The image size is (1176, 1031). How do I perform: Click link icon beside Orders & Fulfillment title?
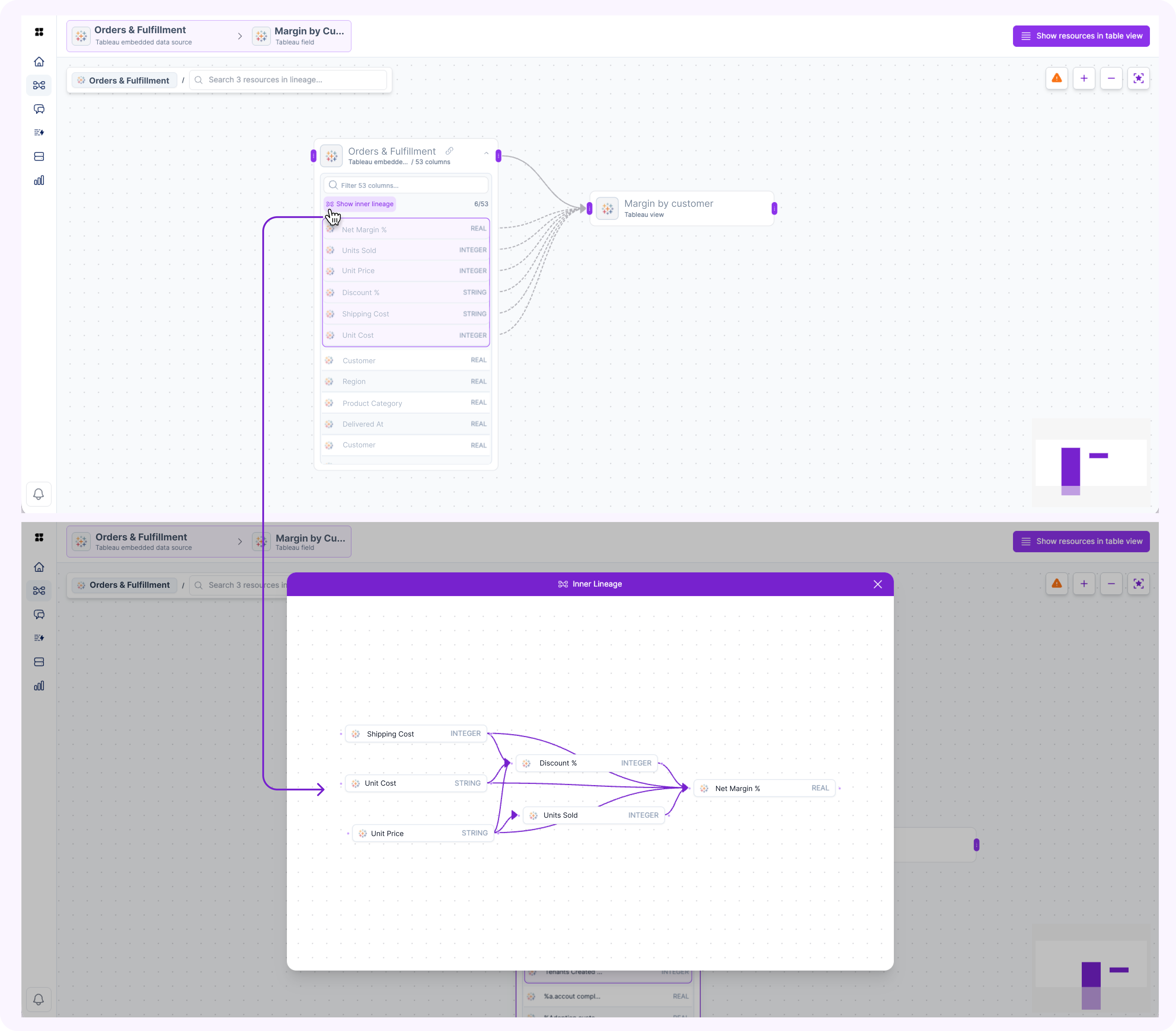click(x=449, y=151)
